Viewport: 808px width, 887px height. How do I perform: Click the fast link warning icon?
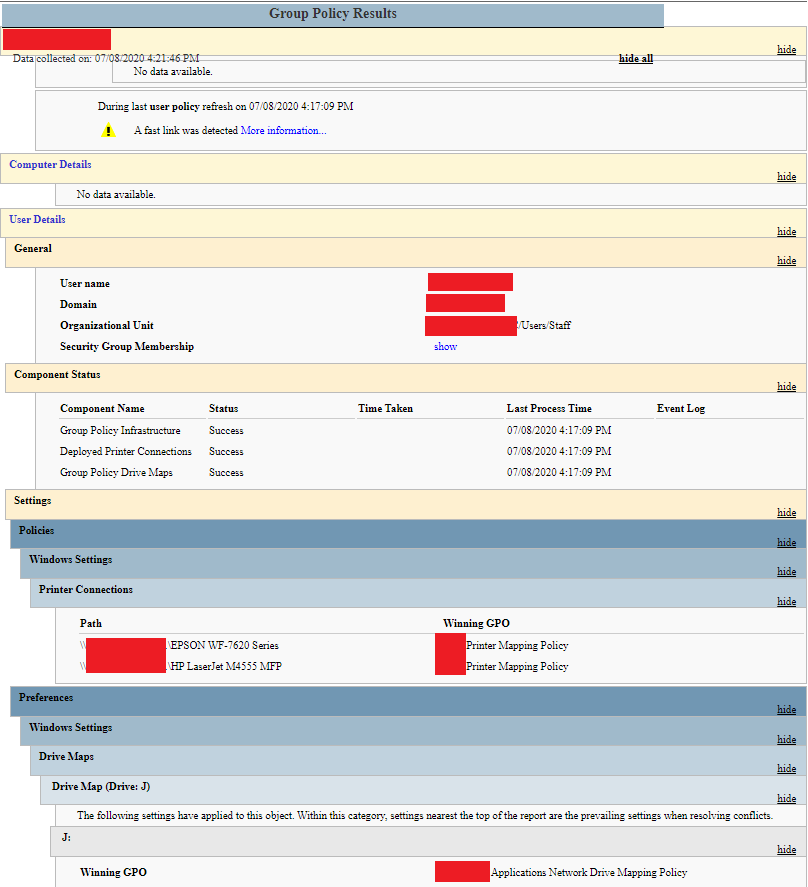(107, 130)
